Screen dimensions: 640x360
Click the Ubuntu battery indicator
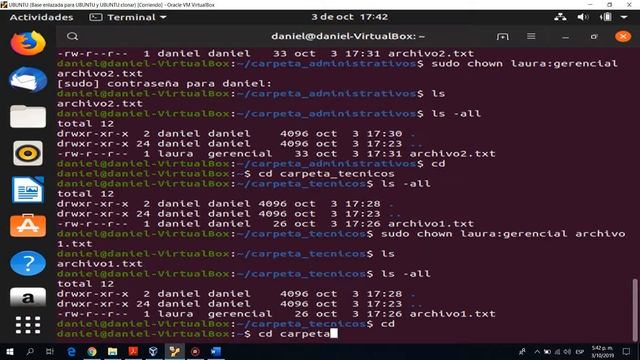click(x=606, y=17)
